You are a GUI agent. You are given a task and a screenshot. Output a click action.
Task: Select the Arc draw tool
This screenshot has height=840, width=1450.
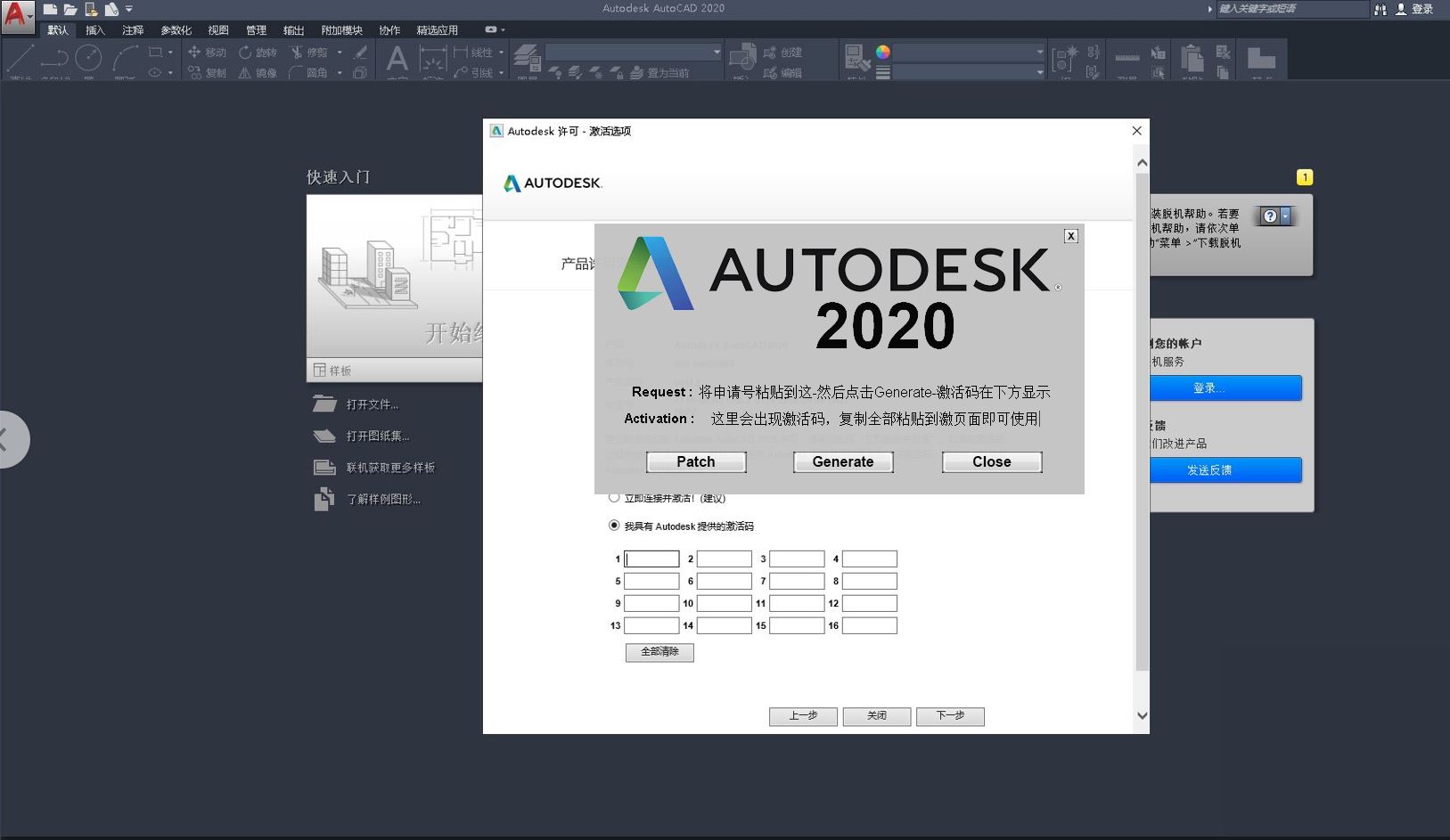coord(125,59)
